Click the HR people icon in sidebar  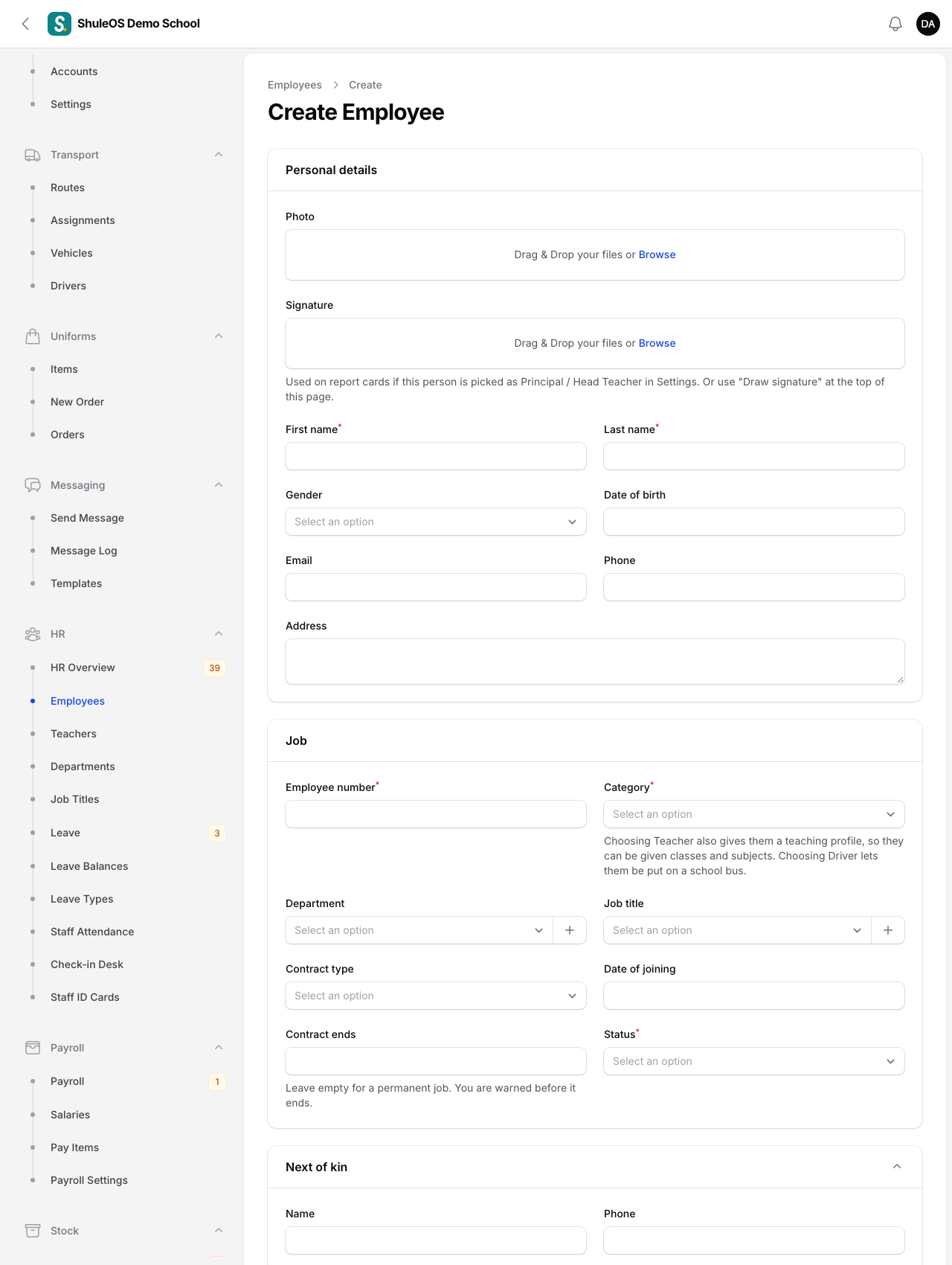point(33,634)
